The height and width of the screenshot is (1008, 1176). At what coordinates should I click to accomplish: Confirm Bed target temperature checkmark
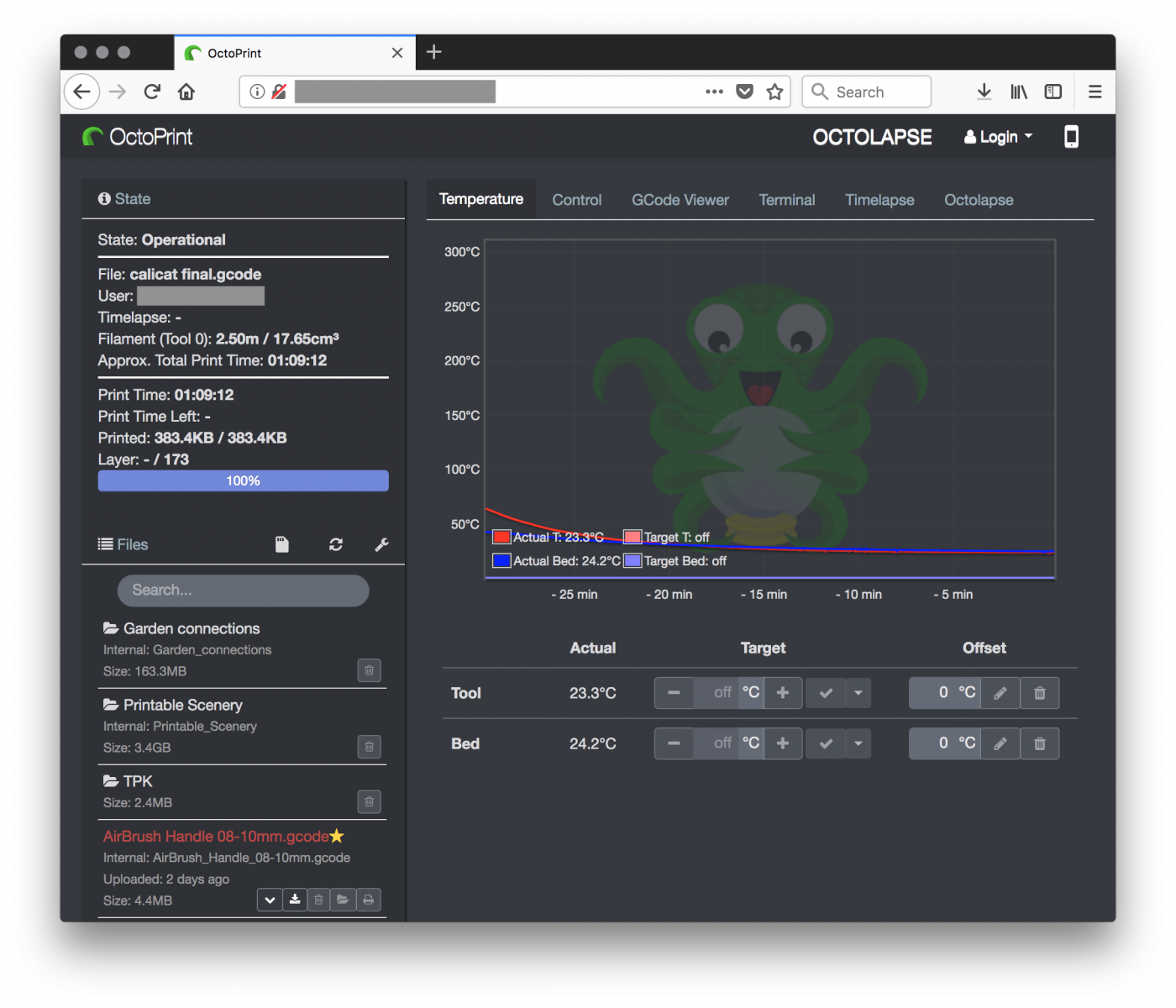826,743
